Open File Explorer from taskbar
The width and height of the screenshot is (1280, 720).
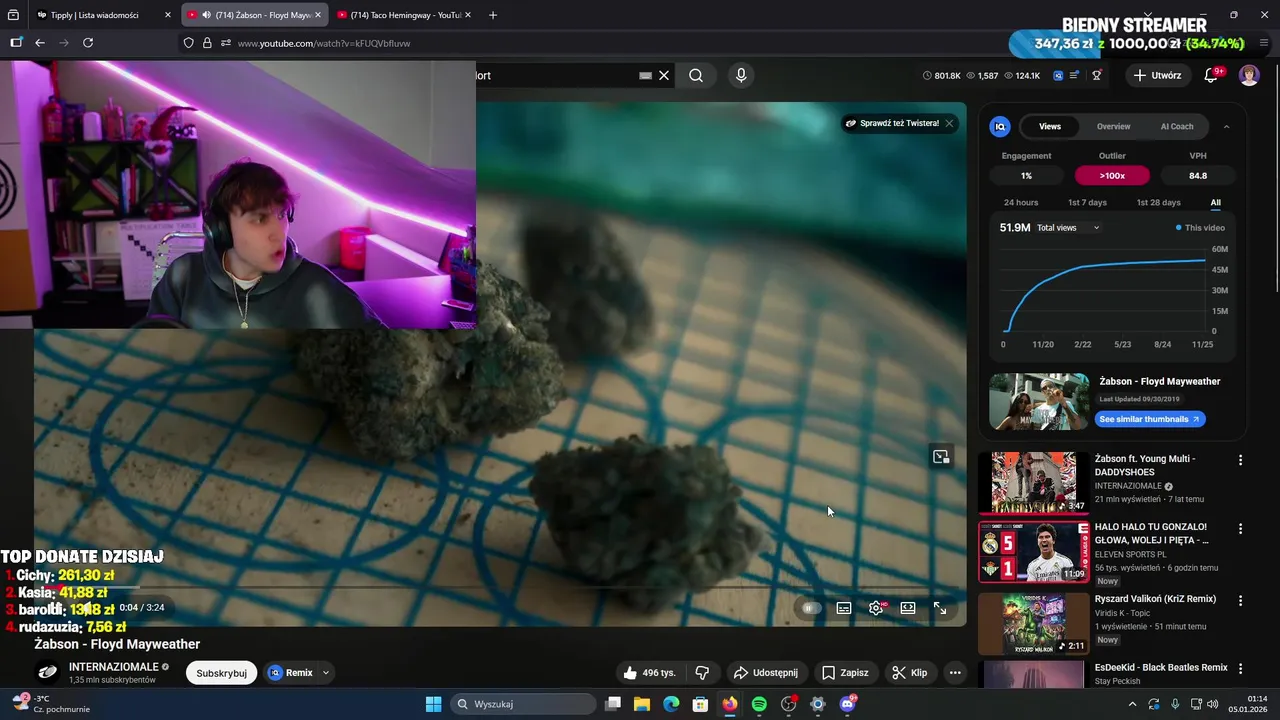click(641, 704)
